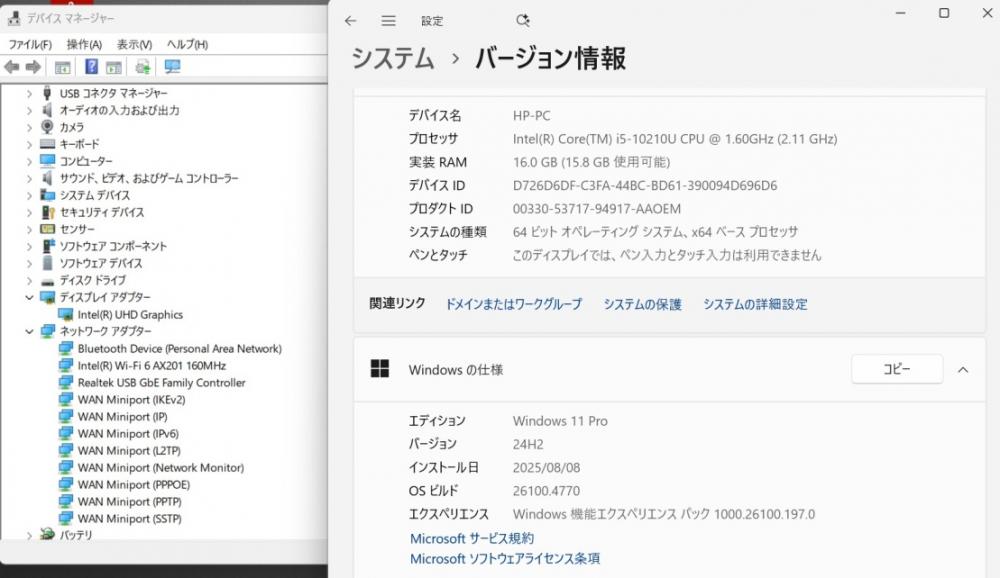Expand the オーディオの入力および出力 node
Viewport: 1000px width, 578px height.
[x=29, y=110]
